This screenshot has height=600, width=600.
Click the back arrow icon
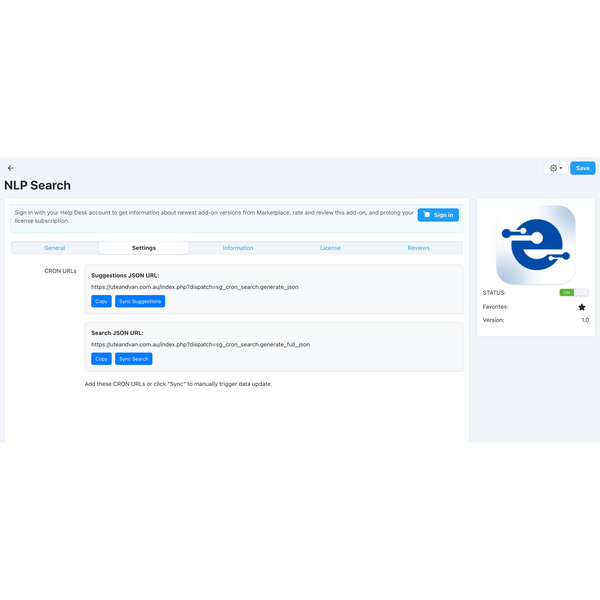(x=11, y=168)
